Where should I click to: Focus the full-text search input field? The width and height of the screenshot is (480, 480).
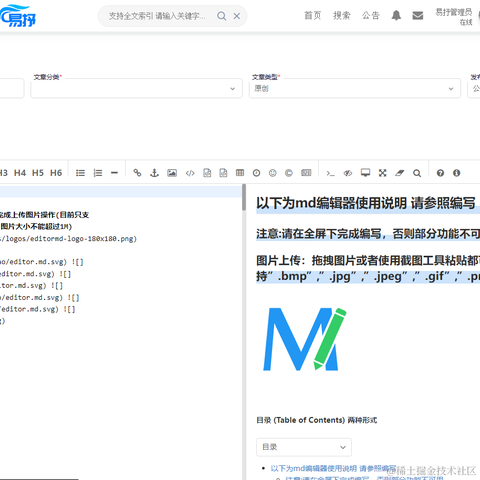157,16
